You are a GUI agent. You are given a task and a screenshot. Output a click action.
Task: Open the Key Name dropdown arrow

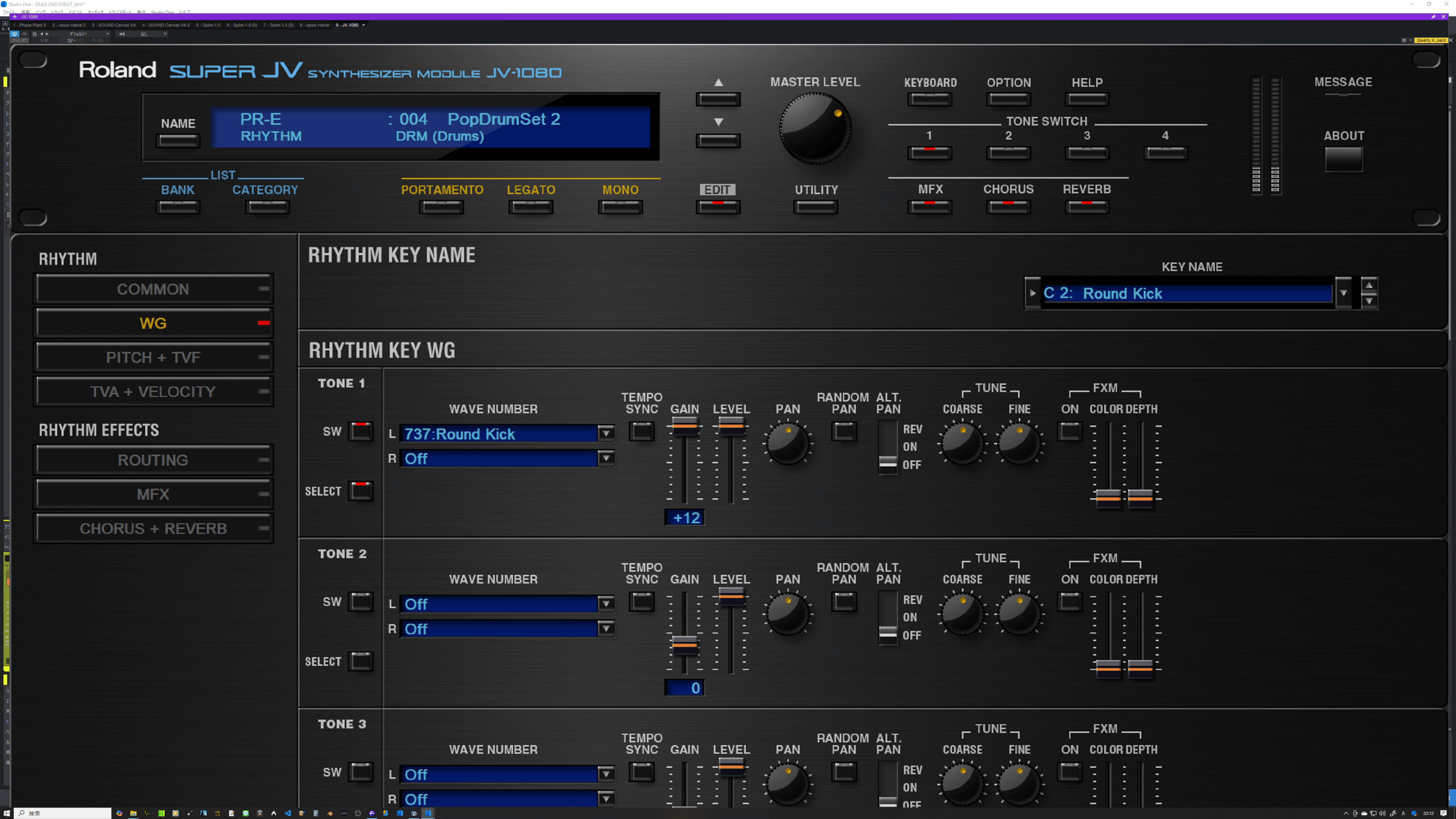tap(1344, 293)
